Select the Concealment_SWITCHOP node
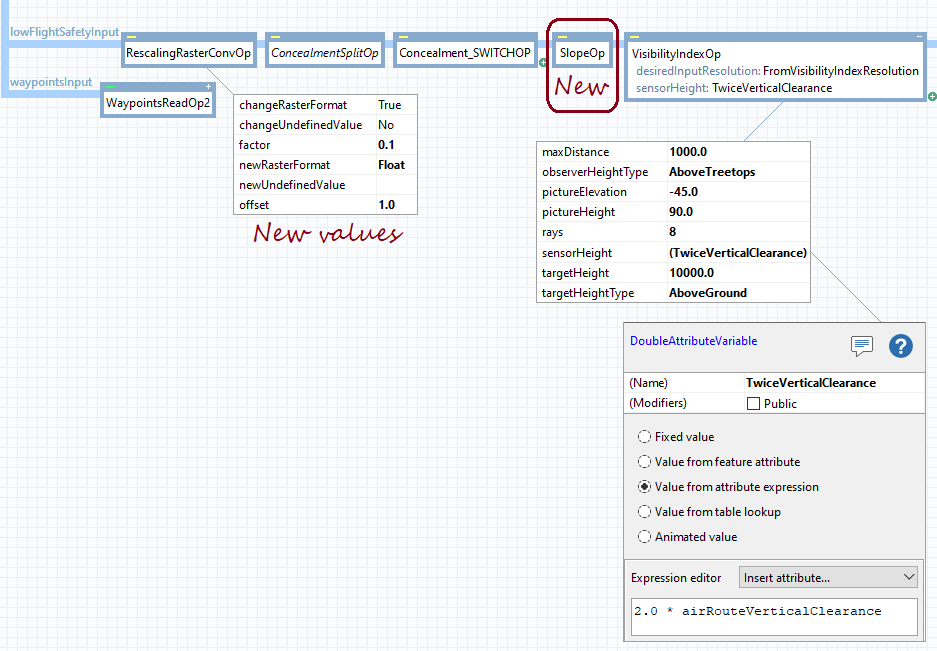Screen dimensions: 937x651 465,53
